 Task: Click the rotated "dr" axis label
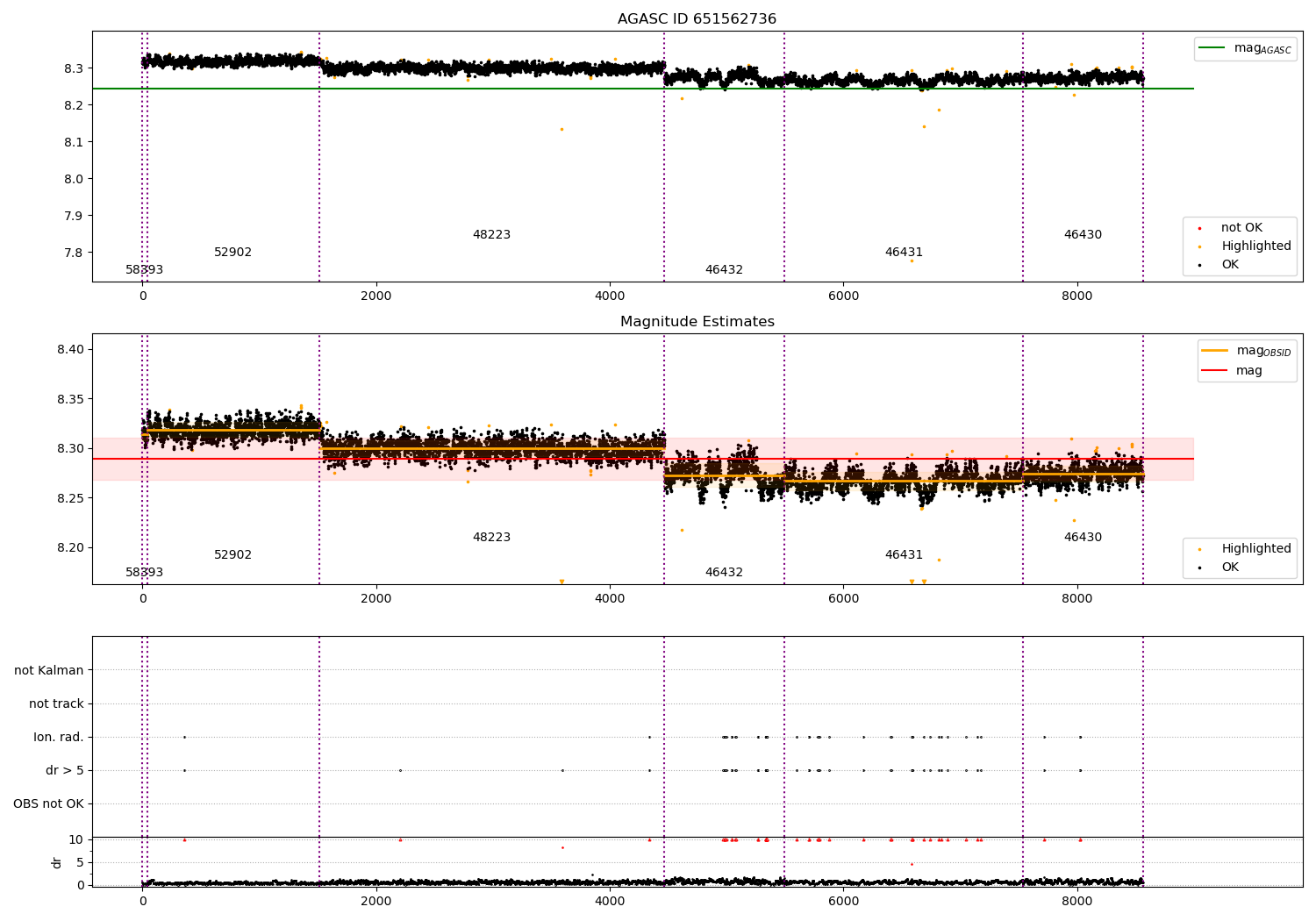pos(57,862)
